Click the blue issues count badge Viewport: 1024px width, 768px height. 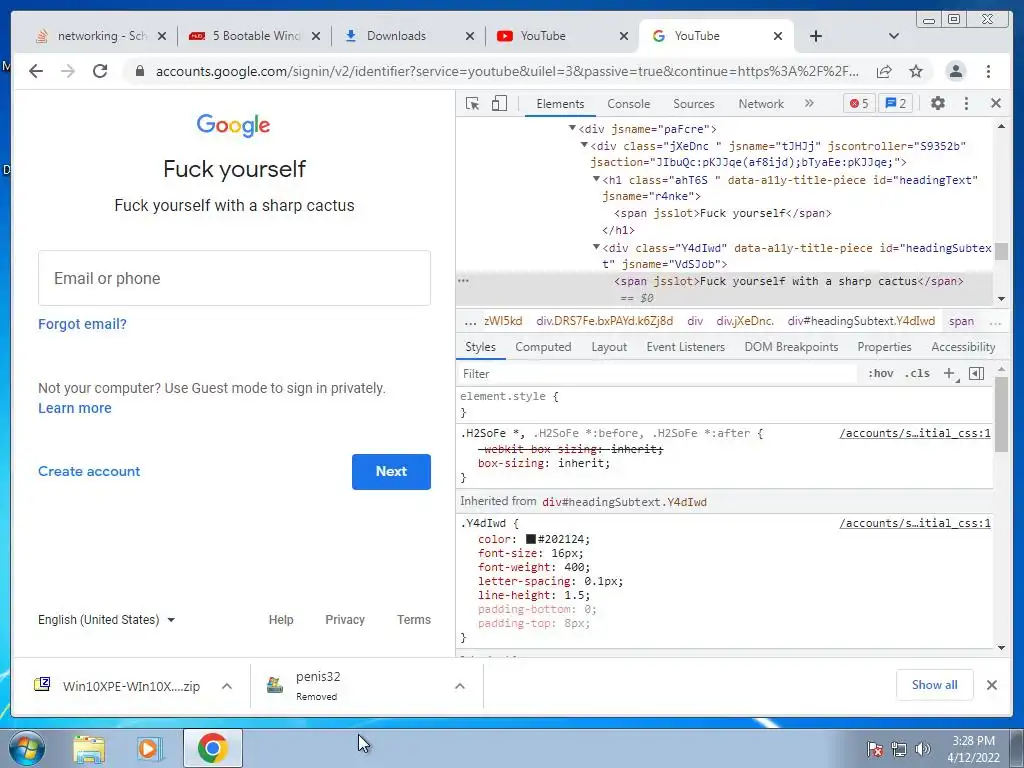(x=895, y=103)
